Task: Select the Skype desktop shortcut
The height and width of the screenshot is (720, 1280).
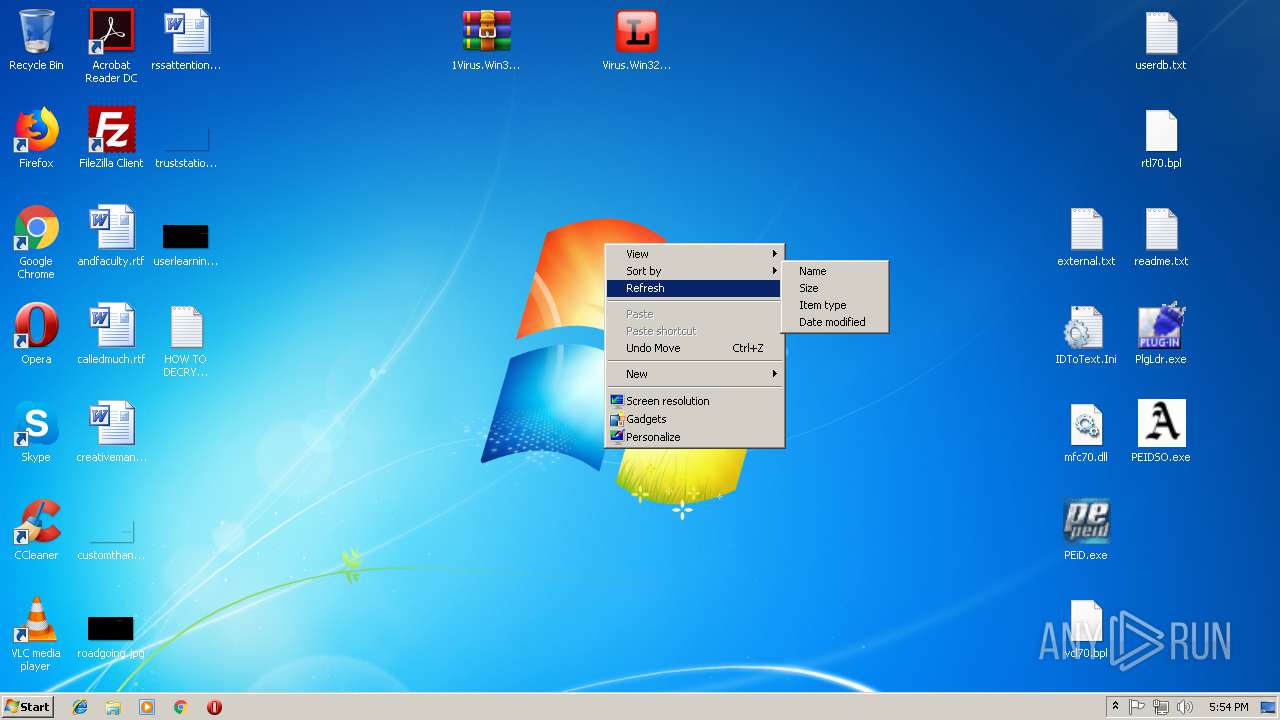Action: click(36, 432)
